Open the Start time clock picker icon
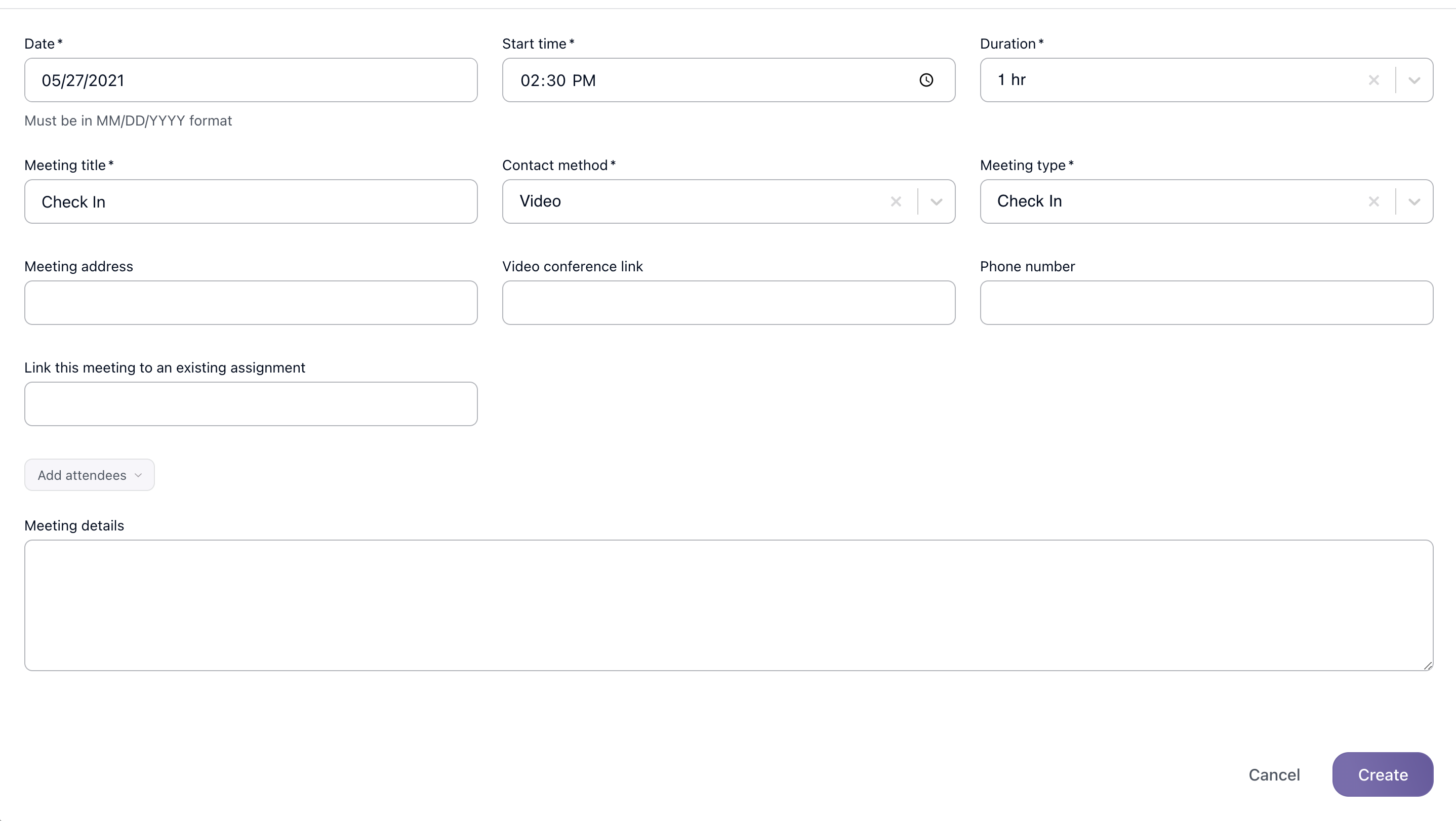This screenshot has height=821, width=1456. [926, 80]
